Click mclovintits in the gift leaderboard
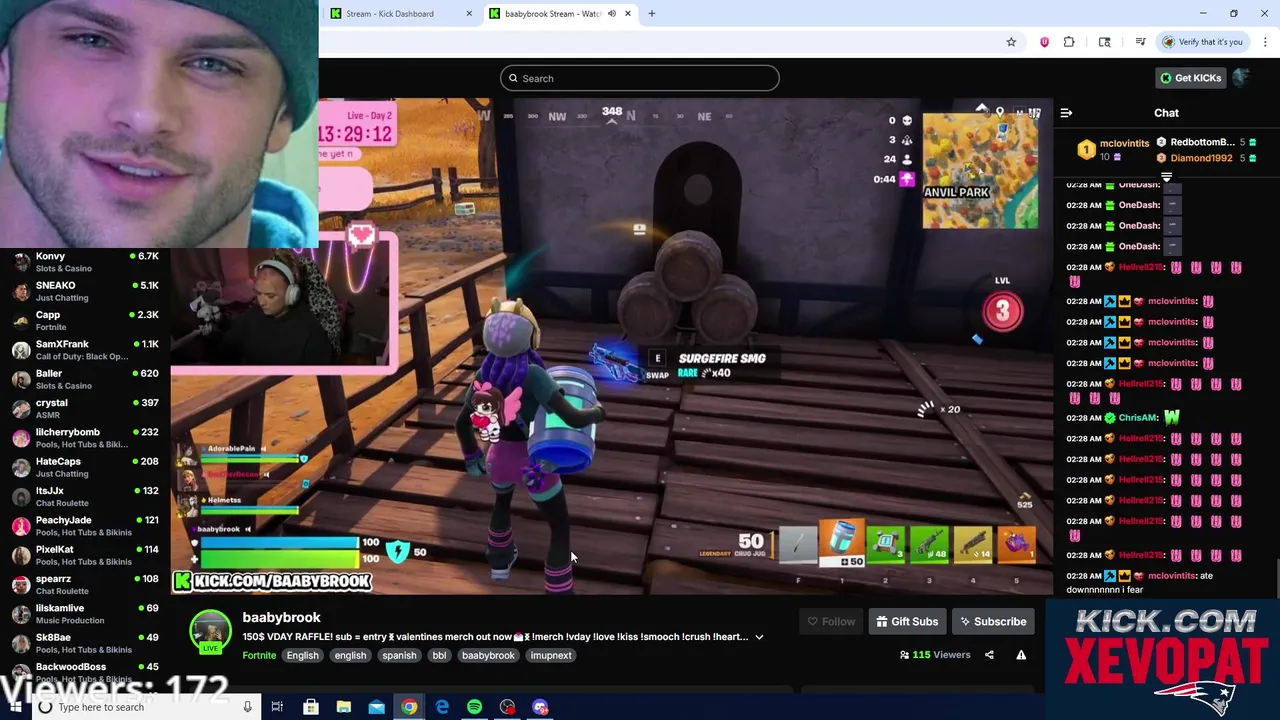The width and height of the screenshot is (1280, 720). (x=1124, y=144)
